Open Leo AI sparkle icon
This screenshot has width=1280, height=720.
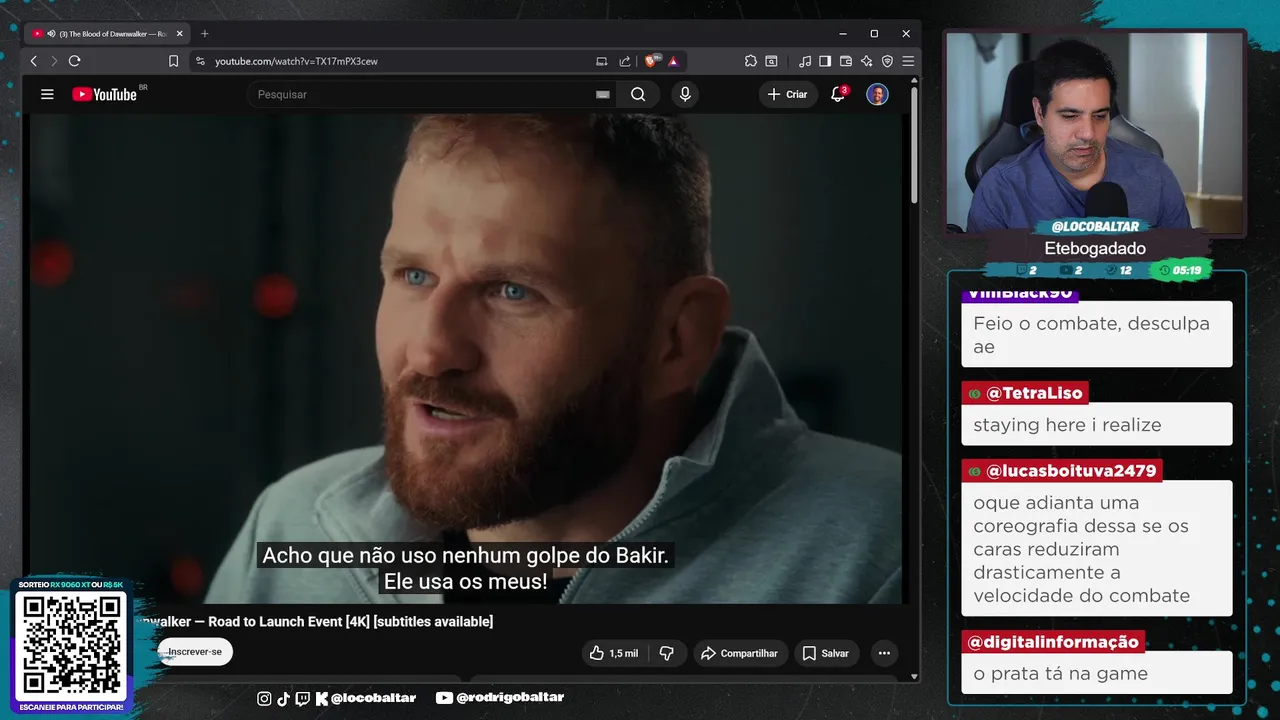pyautogui.click(x=866, y=61)
